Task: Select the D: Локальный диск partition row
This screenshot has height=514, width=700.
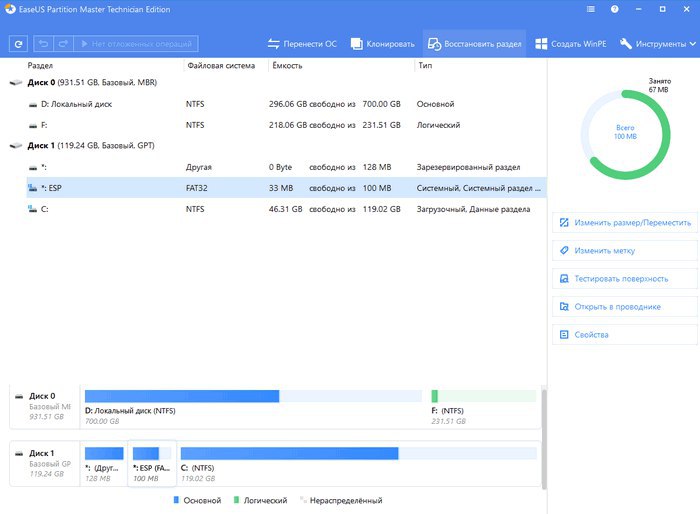Action: tap(286, 104)
